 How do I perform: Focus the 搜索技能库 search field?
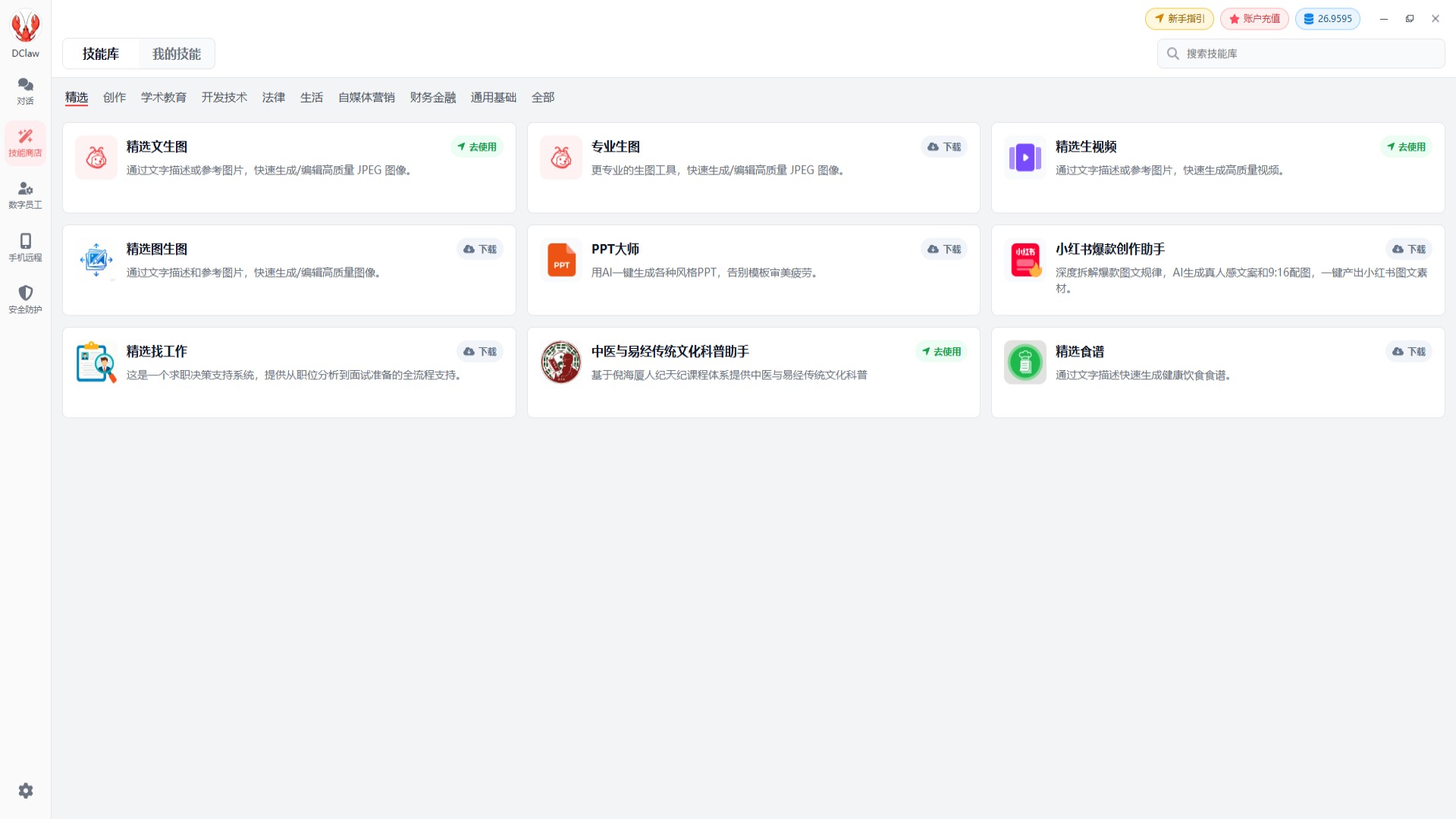(x=1301, y=54)
